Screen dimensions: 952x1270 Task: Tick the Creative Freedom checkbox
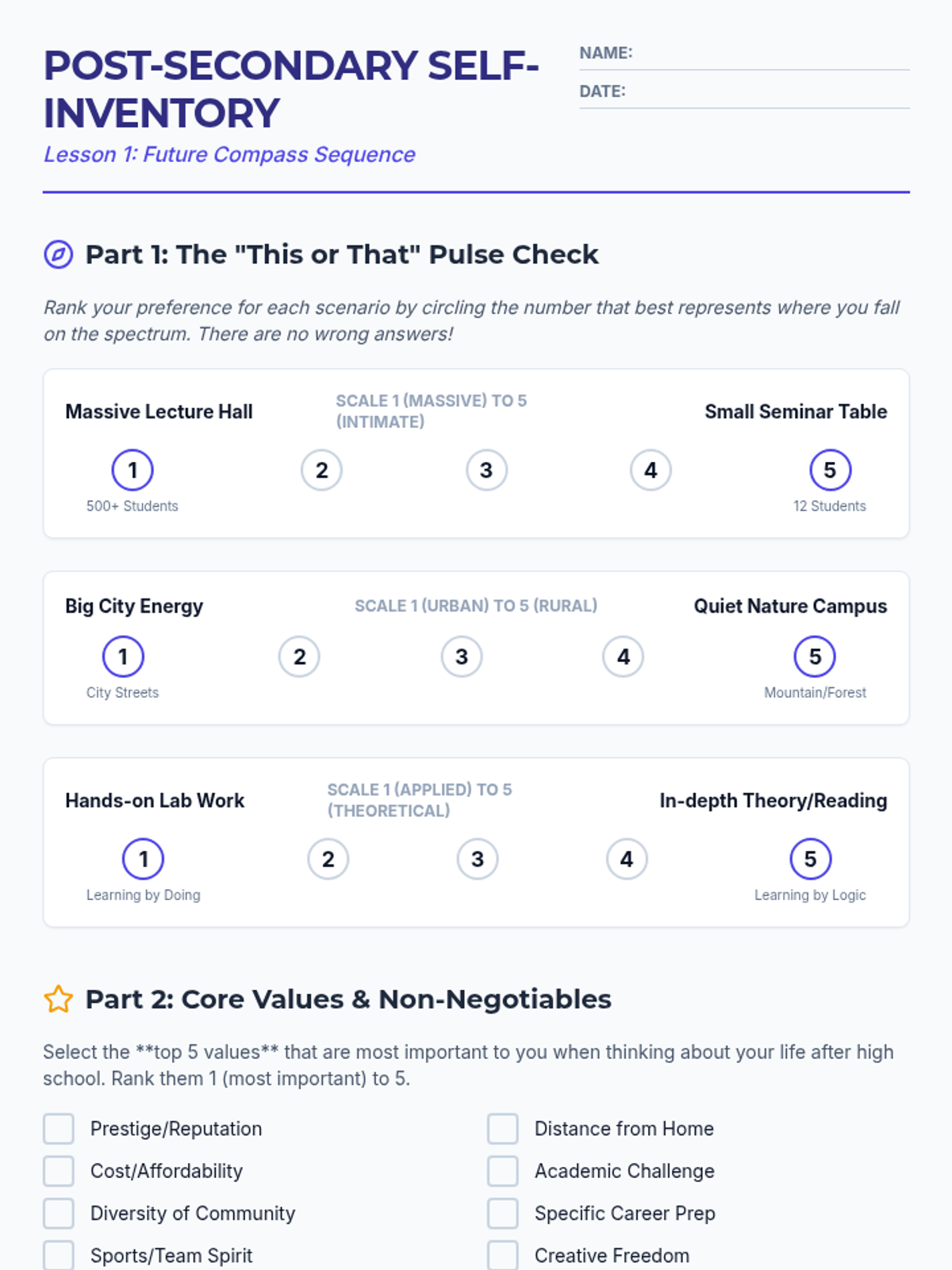[503, 1255]
